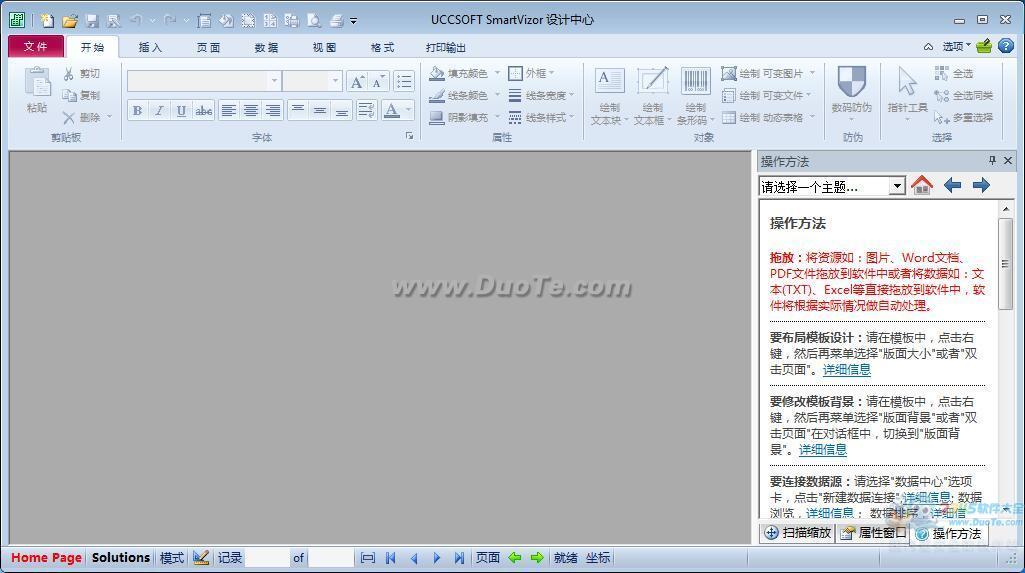Switch to the Insert (插入) tab
The width and height of the screenshot is (1025, 573).
coord(150,47)
